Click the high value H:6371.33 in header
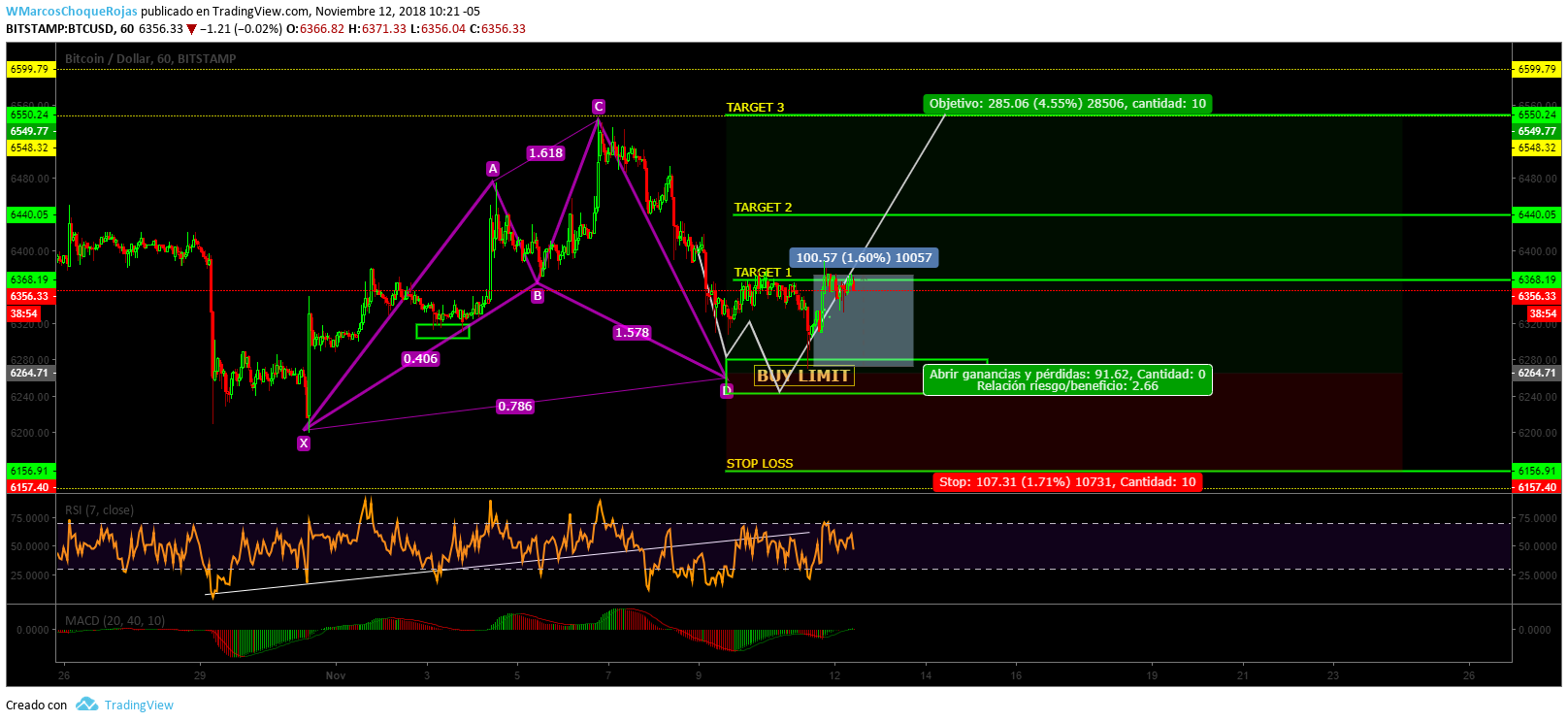1568x722 pixels. [378, 29]
